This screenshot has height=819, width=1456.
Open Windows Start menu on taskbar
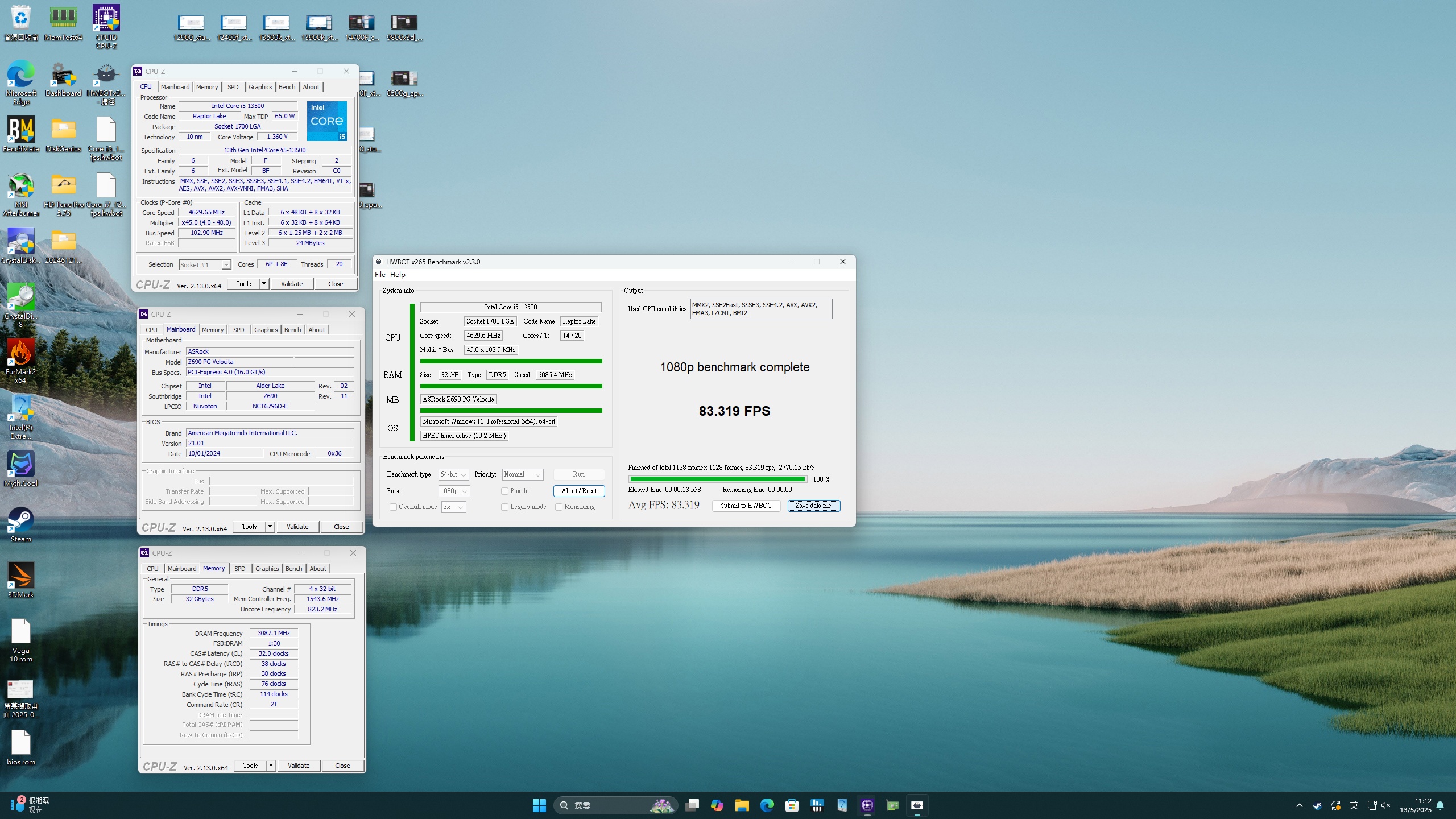539,805
